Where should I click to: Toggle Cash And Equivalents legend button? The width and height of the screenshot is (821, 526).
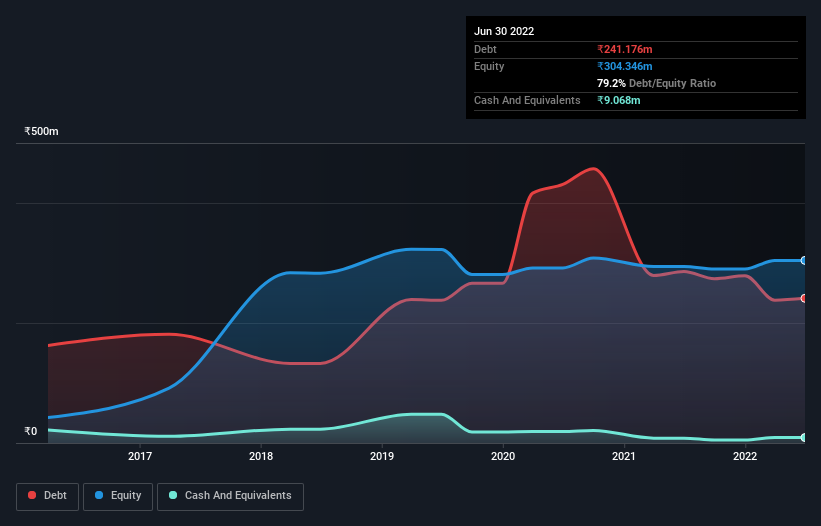coord(230,496)
